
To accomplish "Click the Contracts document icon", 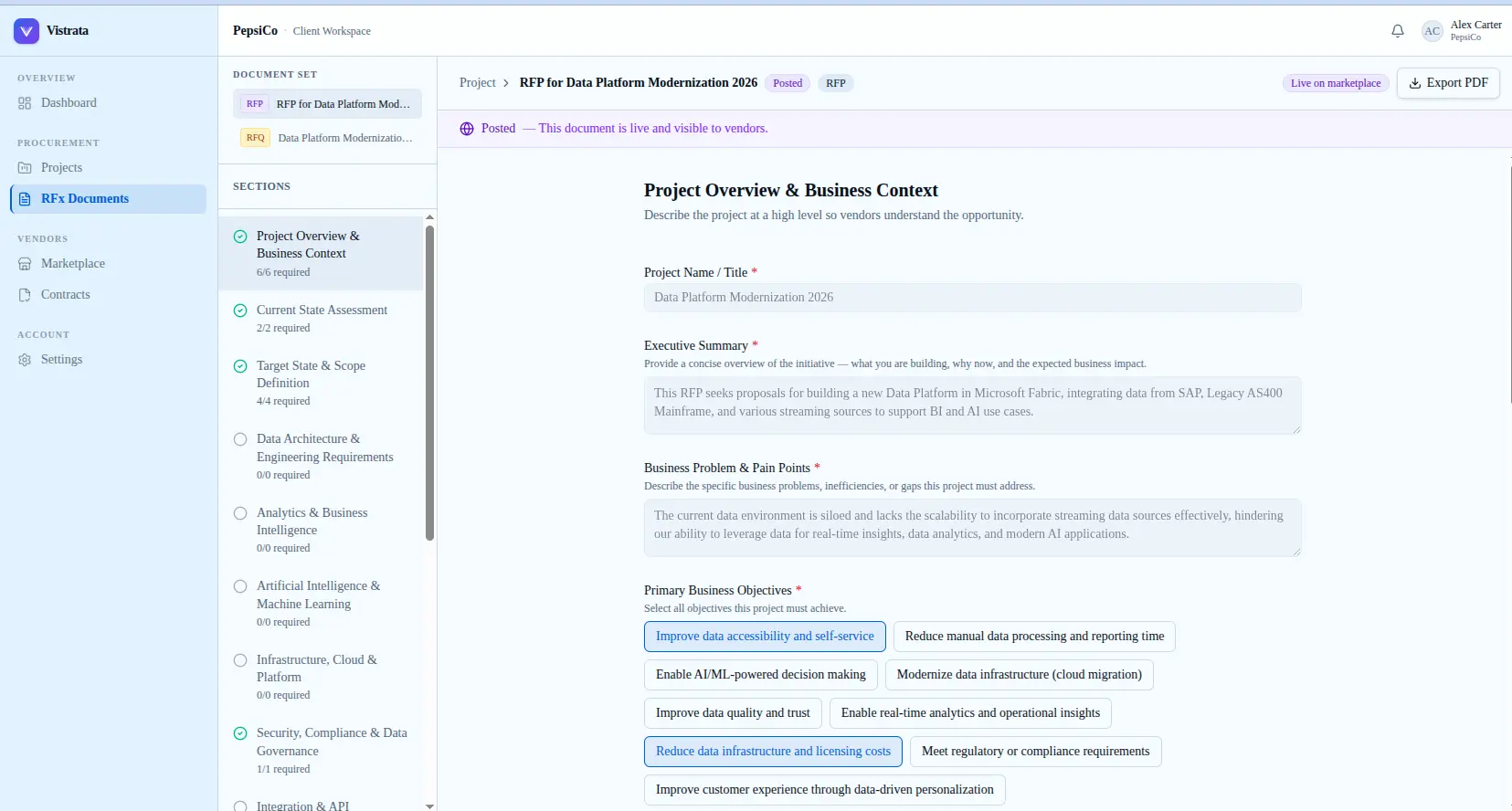I will point(25,295).
